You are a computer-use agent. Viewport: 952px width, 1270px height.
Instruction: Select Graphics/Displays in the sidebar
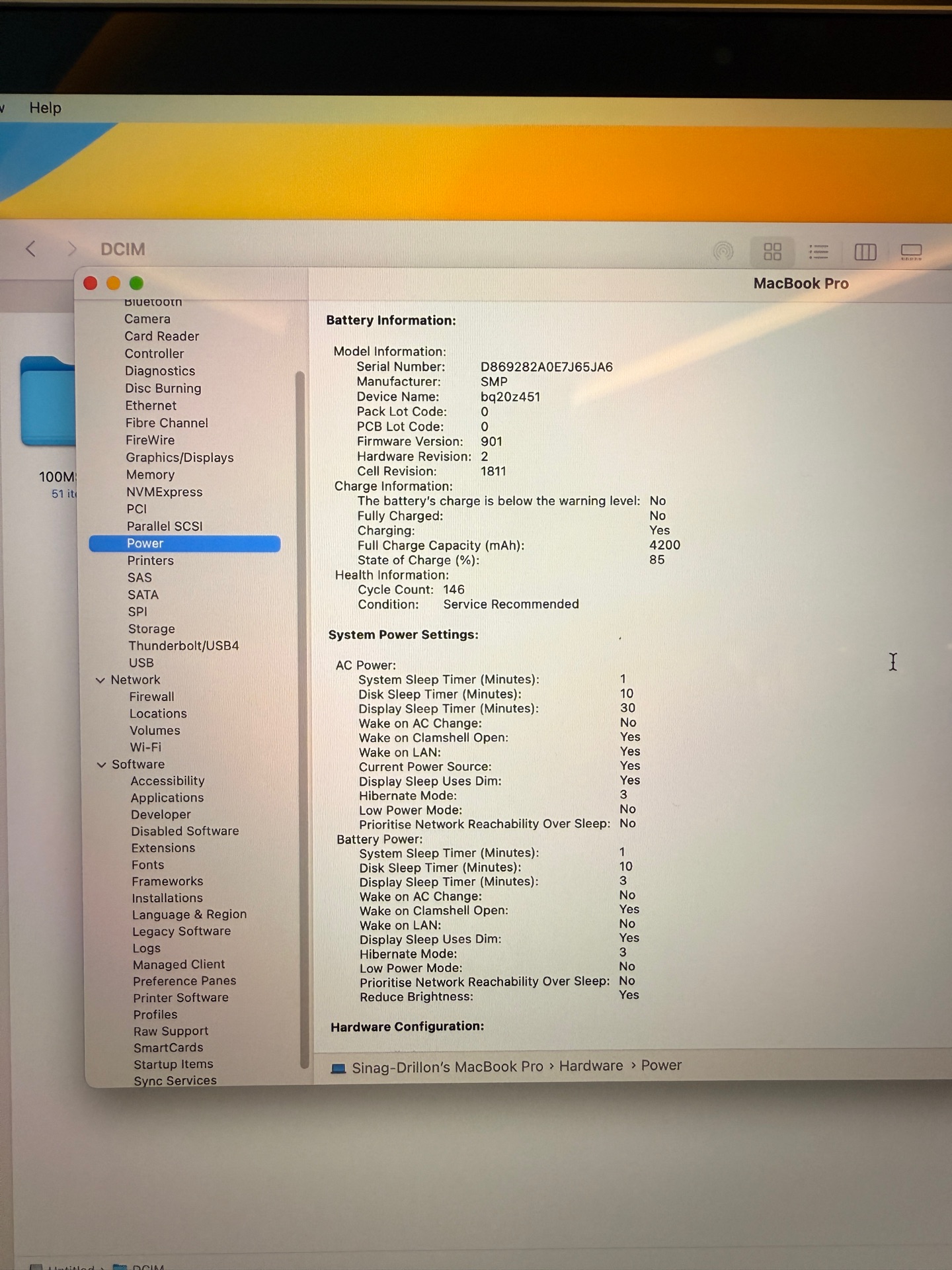[180, 458]
